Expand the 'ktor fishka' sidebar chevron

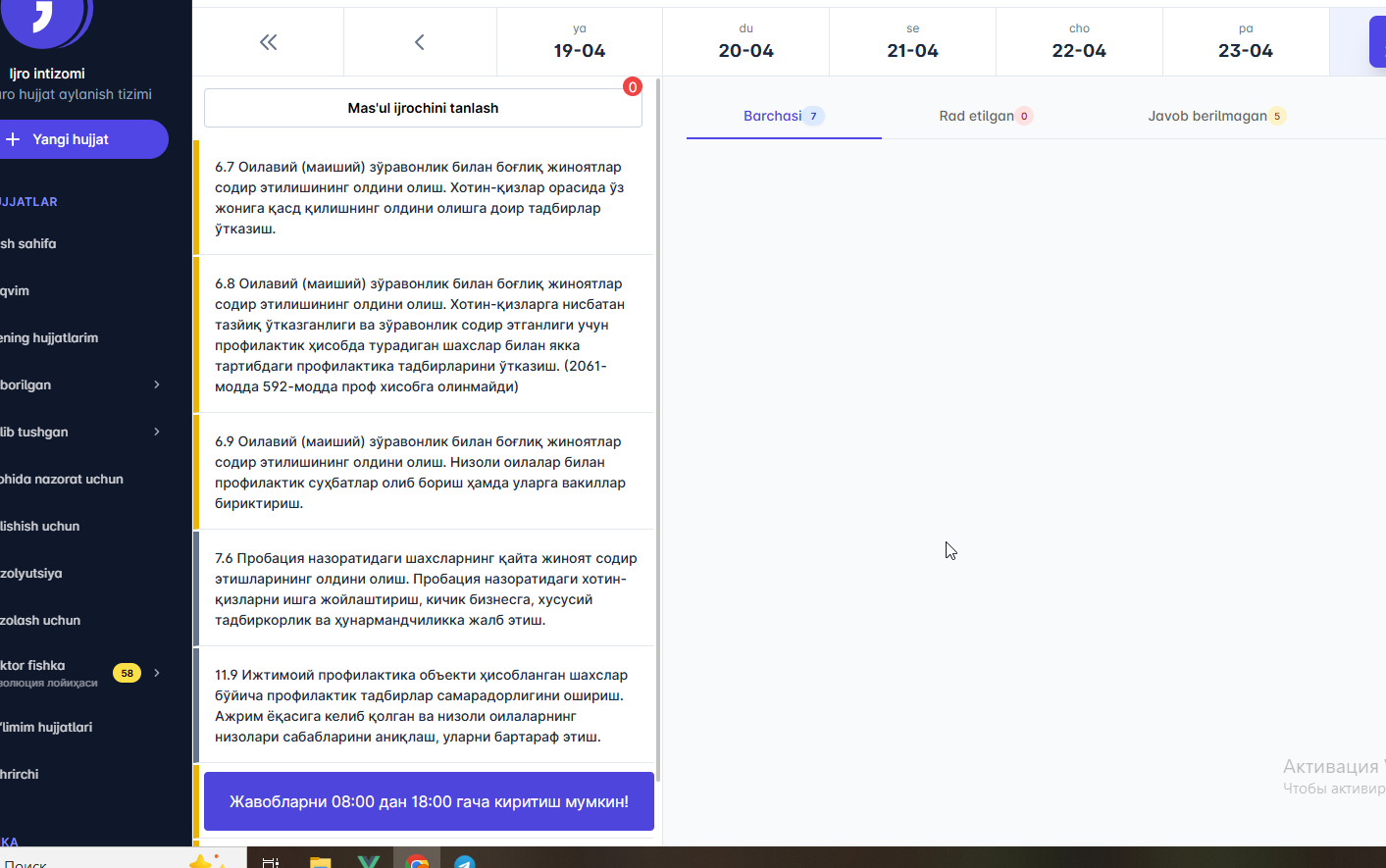(157, 673)
